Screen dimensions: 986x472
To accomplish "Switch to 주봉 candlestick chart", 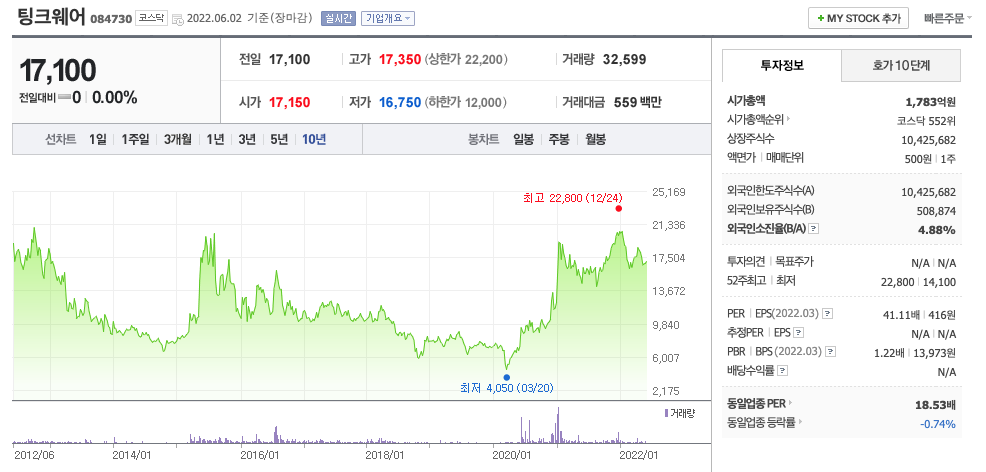I will [559, 140].
